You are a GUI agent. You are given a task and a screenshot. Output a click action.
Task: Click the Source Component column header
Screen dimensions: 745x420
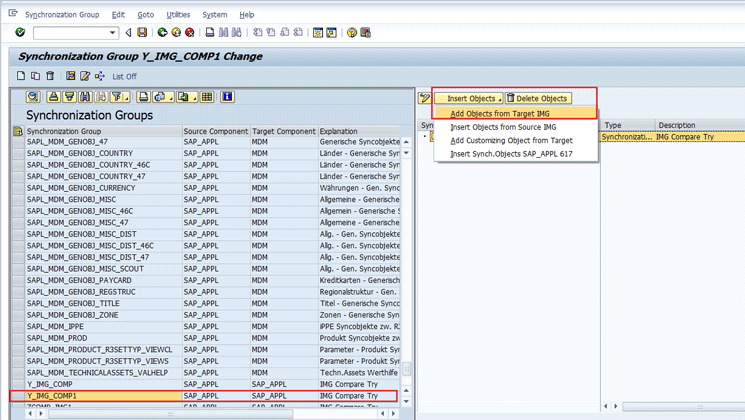point(215,131)
